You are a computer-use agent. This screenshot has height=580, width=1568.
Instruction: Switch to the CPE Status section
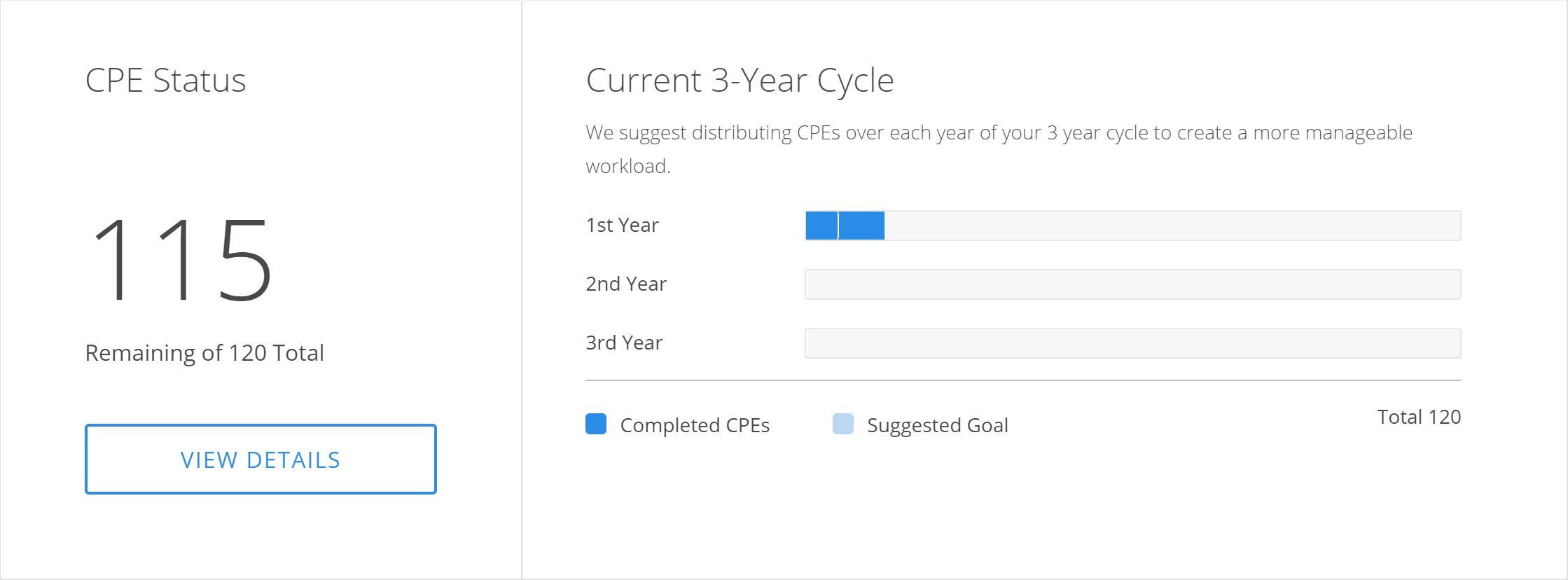coord(165,80)
